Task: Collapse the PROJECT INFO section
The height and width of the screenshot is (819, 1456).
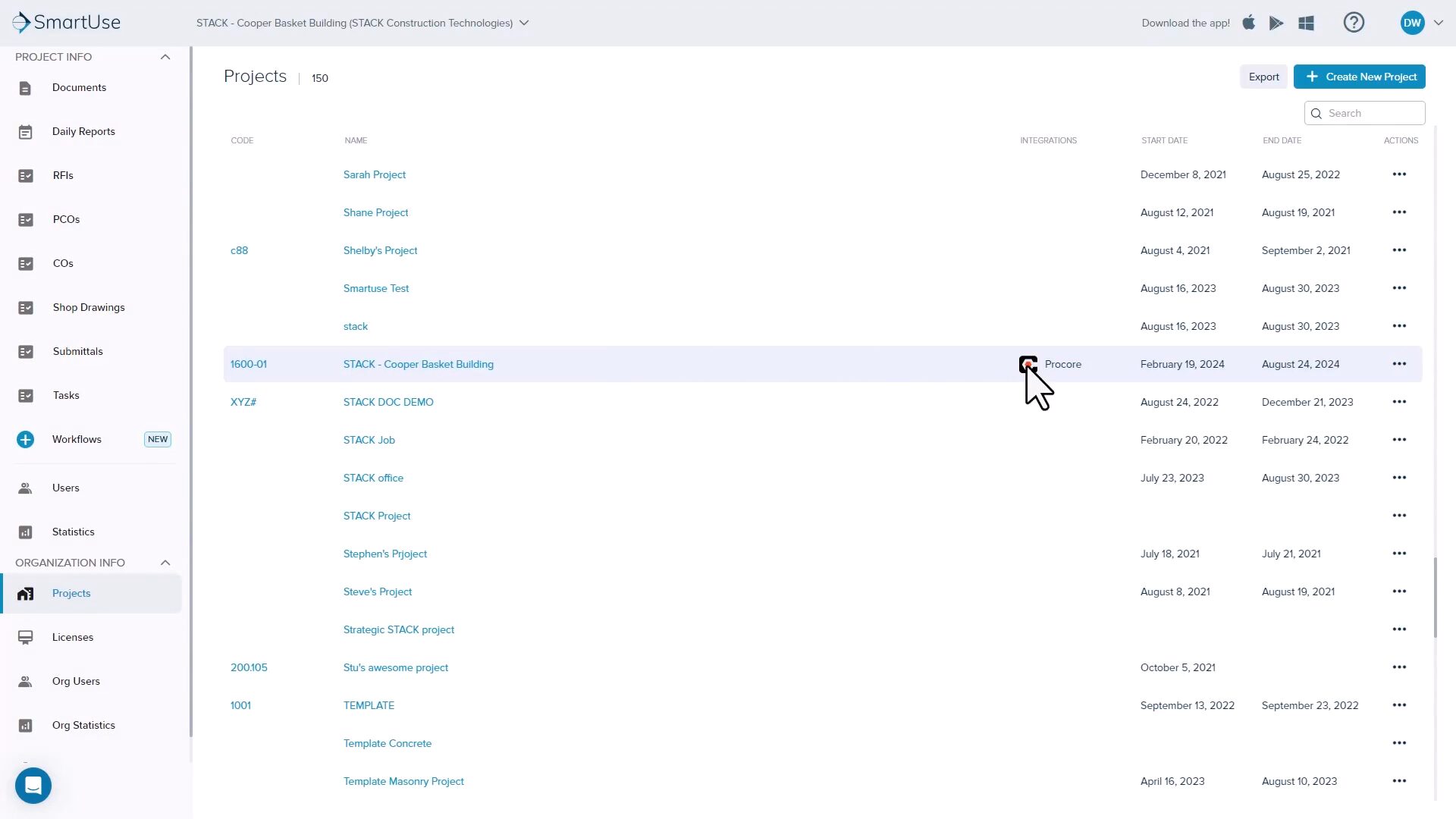Action: (165, 57)
